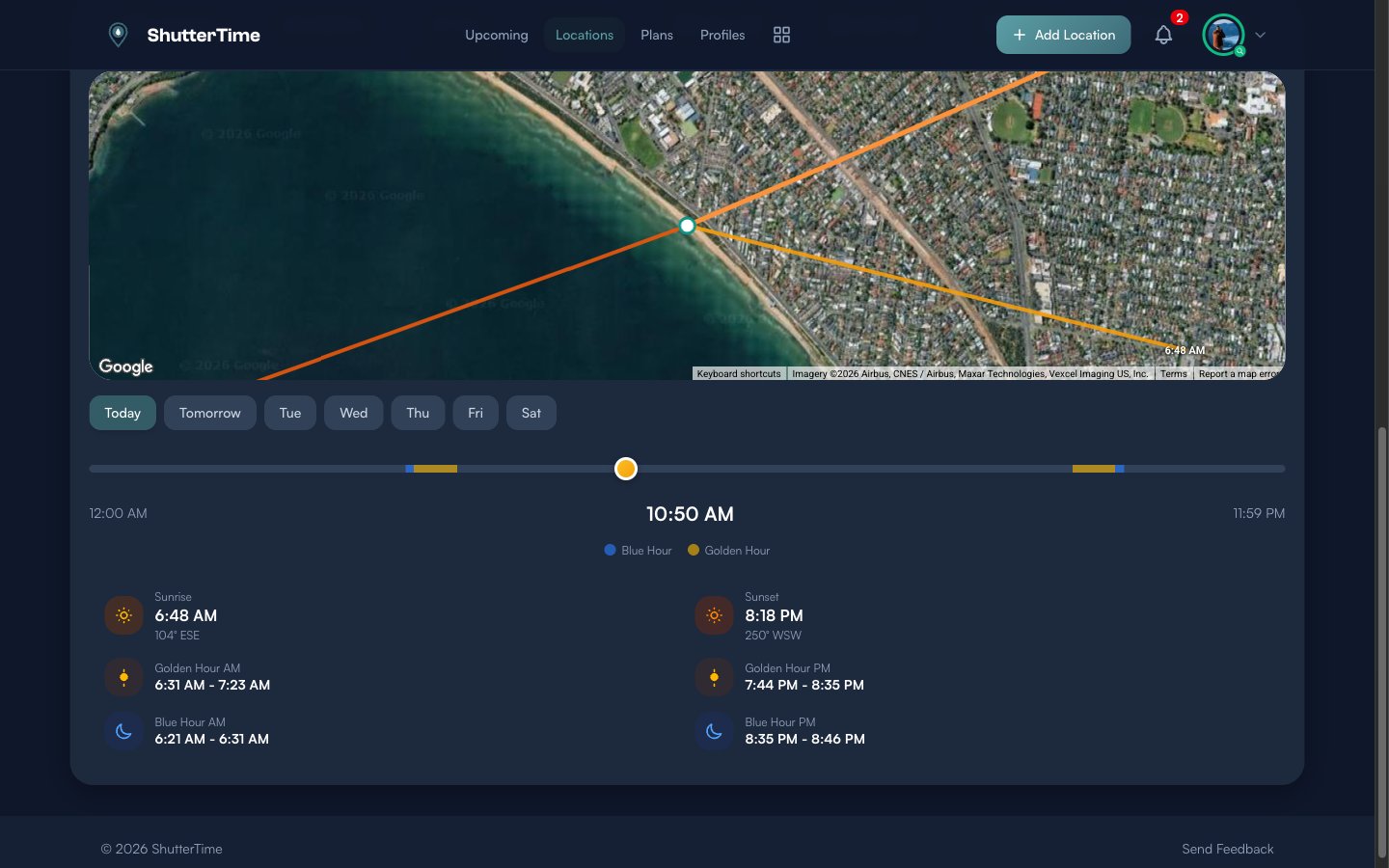This screenshot has height=868, width=1389.
Task: Click the orange time slider handle
Action: coord(626,469)
